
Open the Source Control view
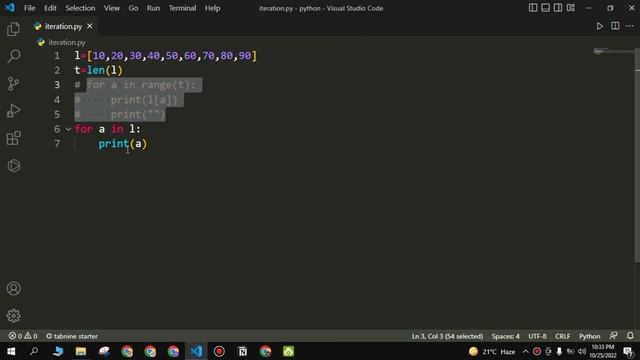pyautogui.click(x=13, y=84)
